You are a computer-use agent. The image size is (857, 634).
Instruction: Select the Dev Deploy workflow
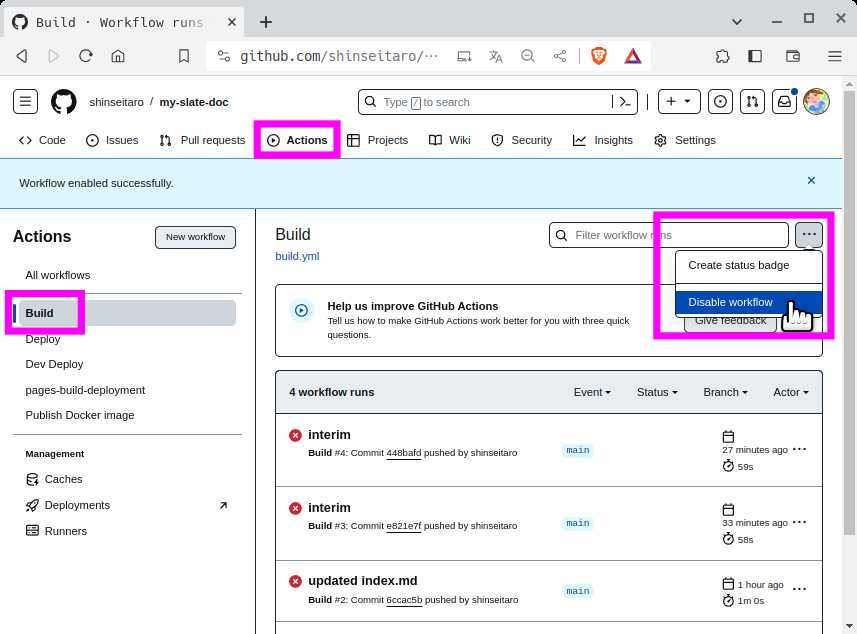tap(54, 364)
